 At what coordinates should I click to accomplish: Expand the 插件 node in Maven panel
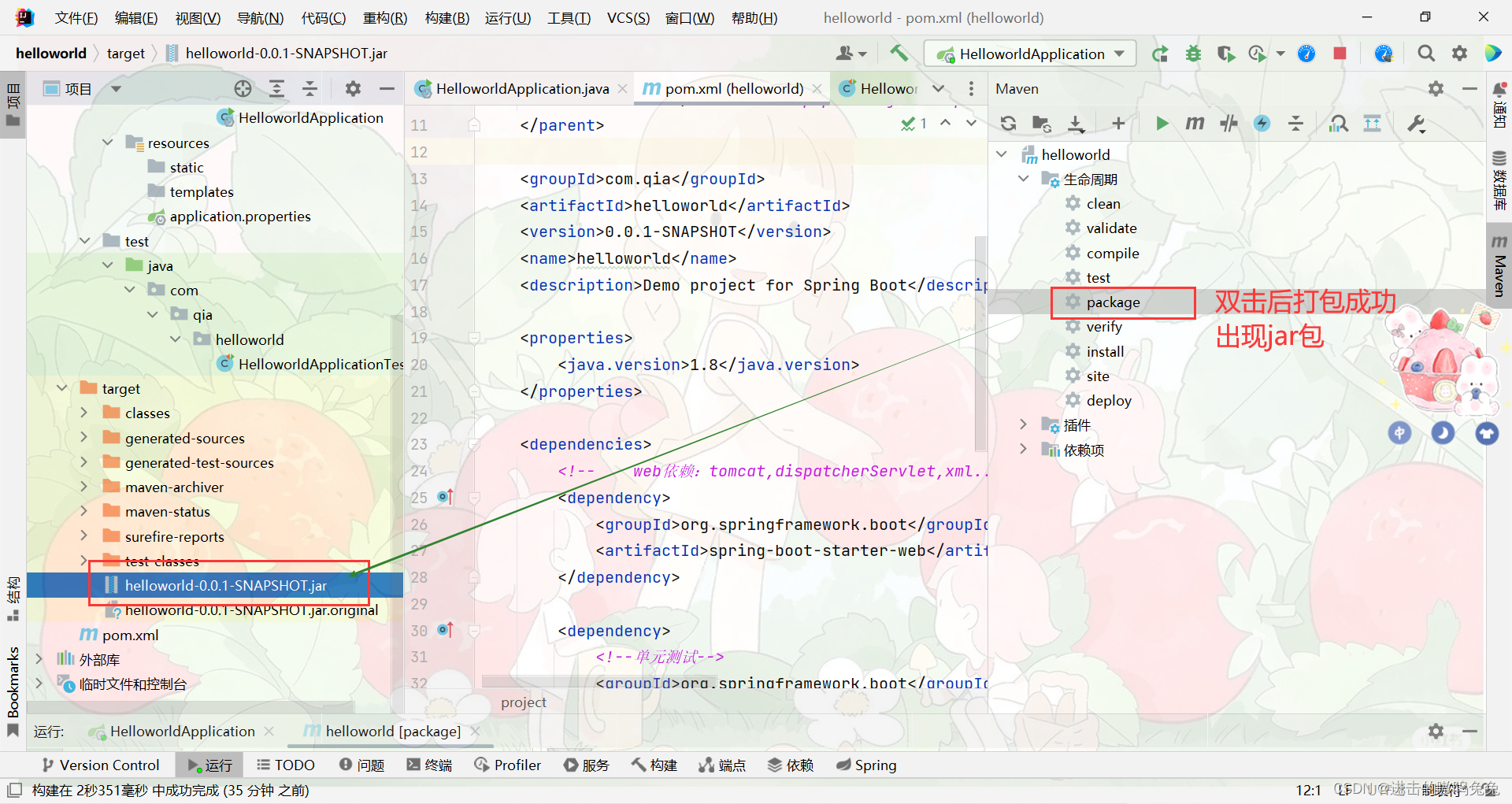tap(1023, 424)
